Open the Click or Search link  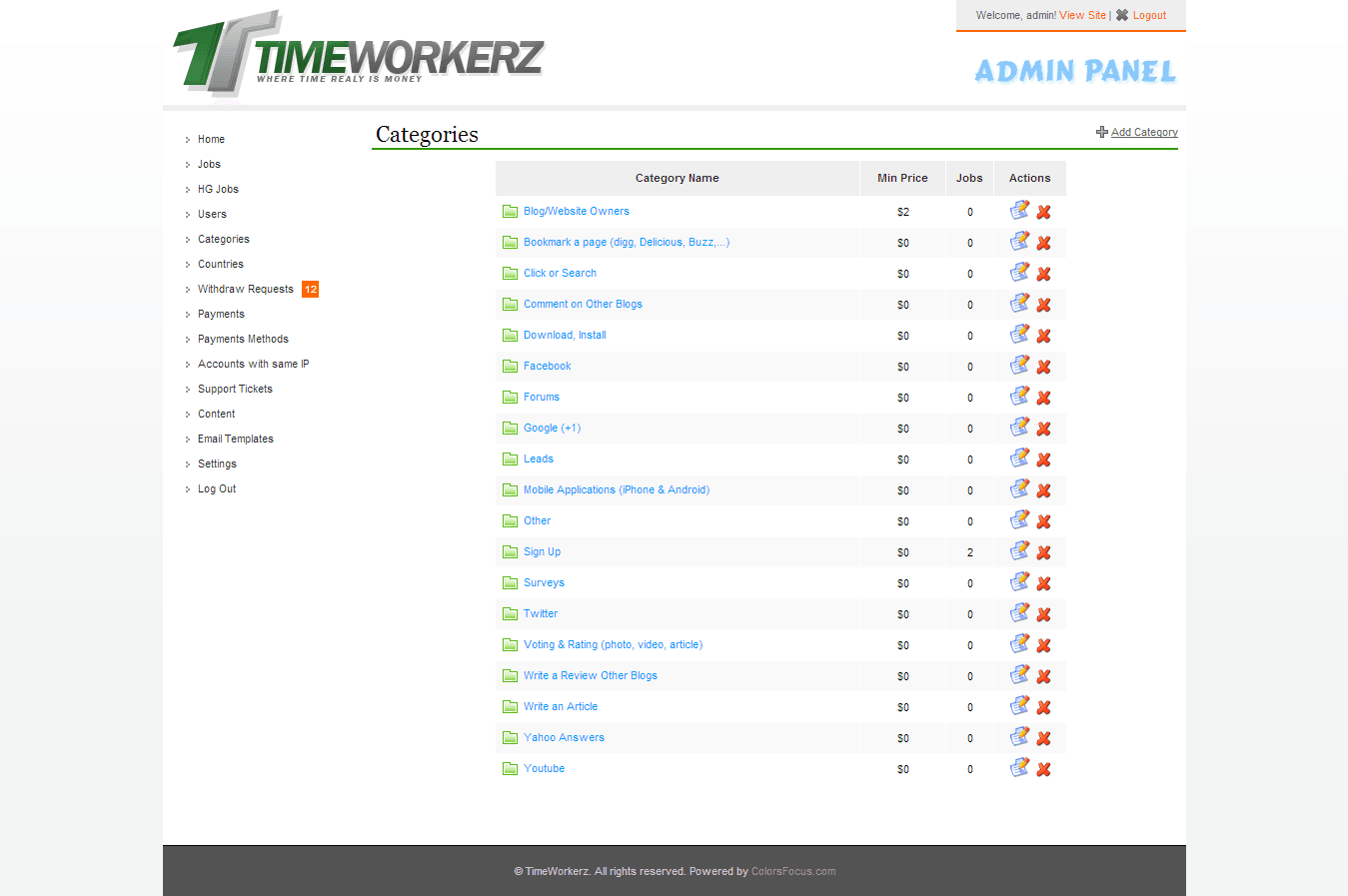coord(560,274)
